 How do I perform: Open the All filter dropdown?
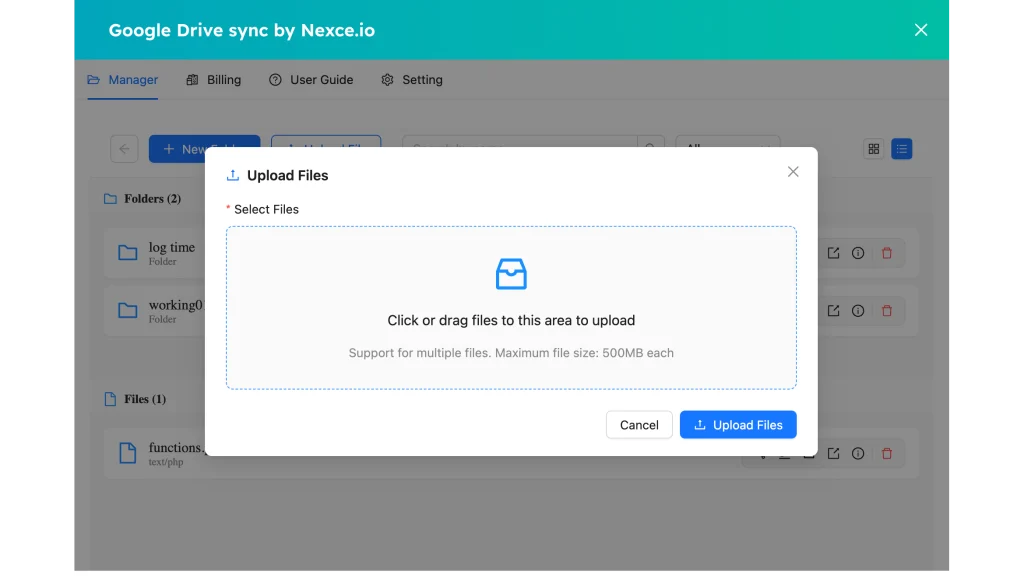pos(728,142)
